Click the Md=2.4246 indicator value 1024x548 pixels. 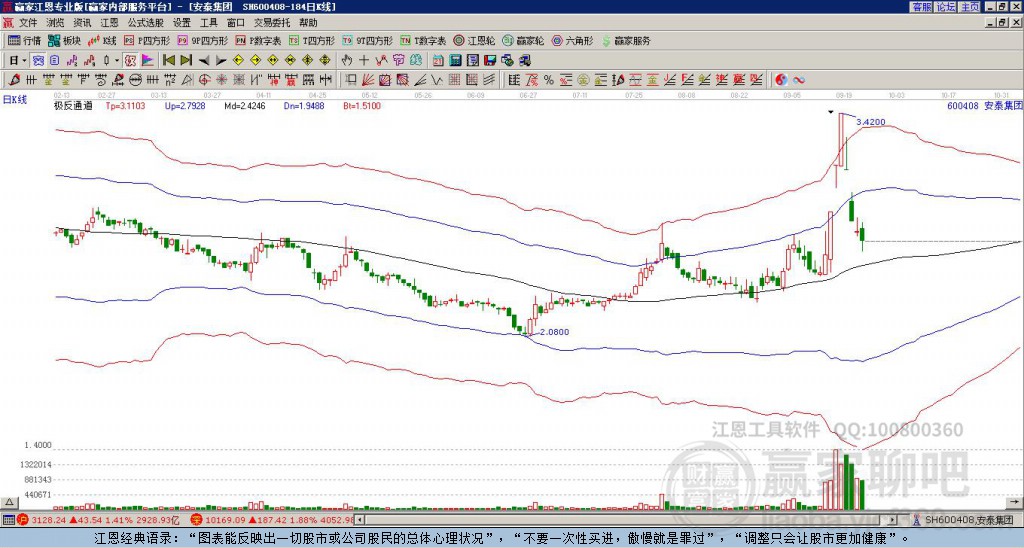245,105
